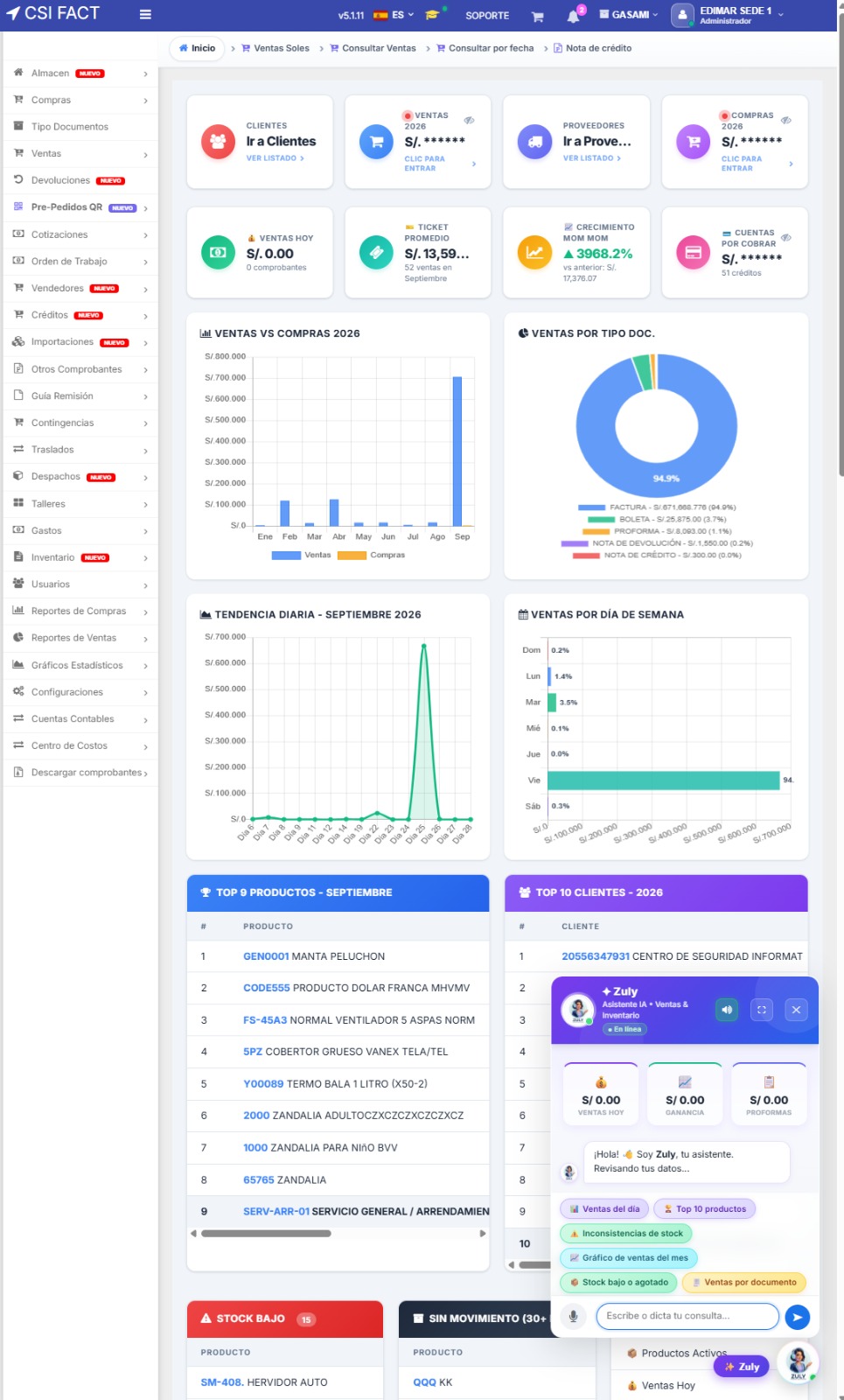
Task: Click the green Ventas Hoy money icon
Action: pos(218,253)
